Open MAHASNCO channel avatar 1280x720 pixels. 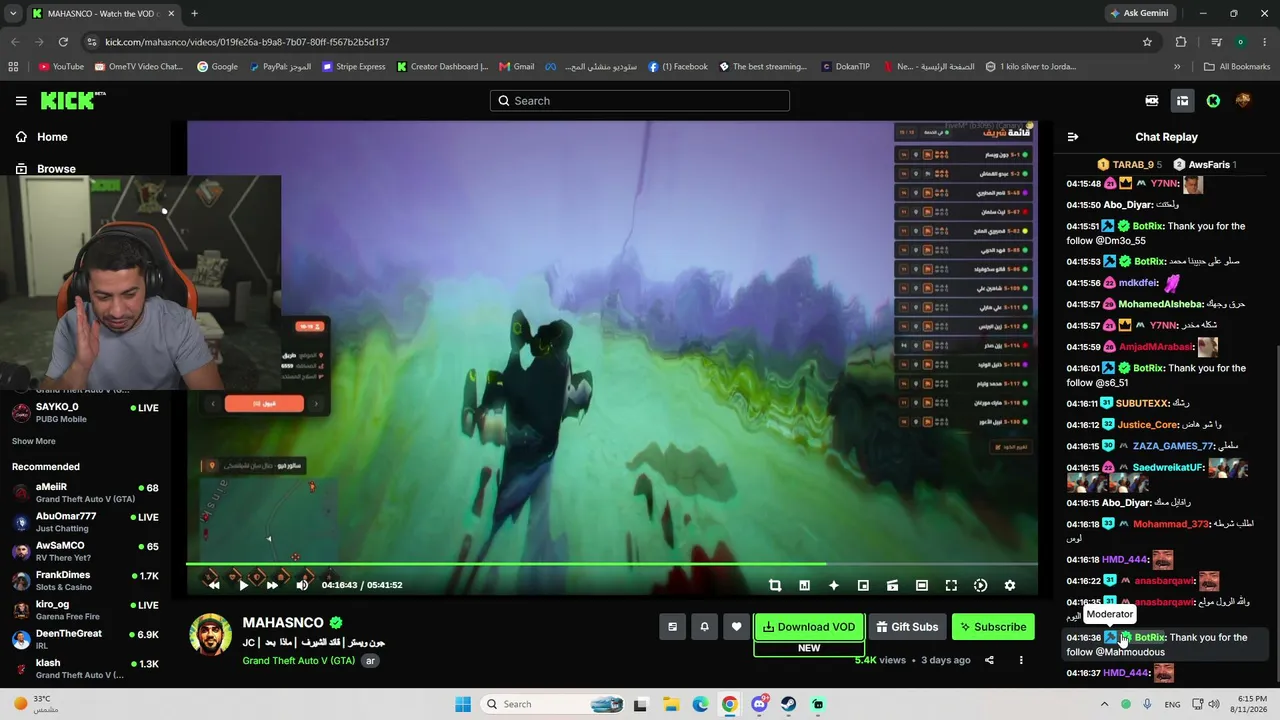[x=210, y=636]
